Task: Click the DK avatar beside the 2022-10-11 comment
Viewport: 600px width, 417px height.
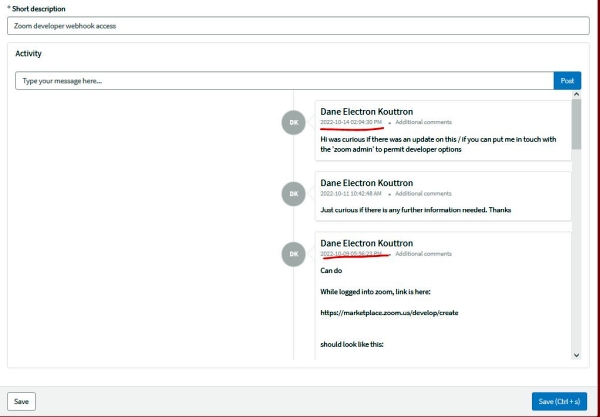Action: 293,194
